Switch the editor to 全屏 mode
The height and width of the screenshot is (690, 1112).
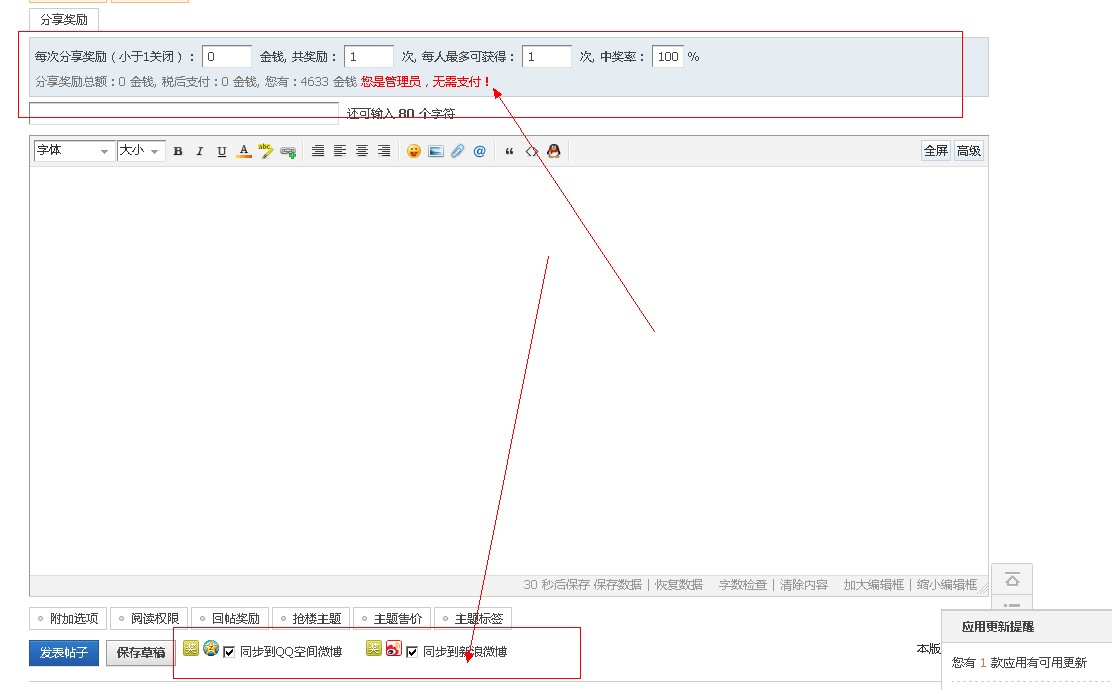pos(935,151)
